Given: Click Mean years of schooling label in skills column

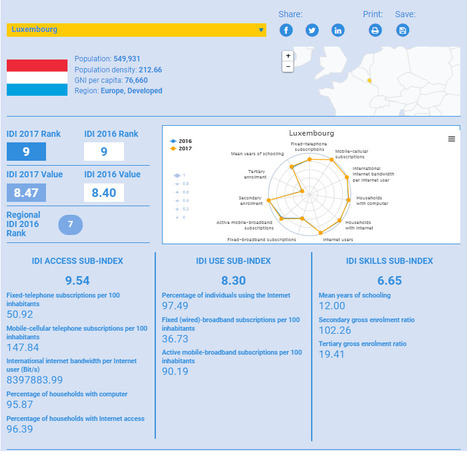Looking at the screenshot, I should pos(355,295).
